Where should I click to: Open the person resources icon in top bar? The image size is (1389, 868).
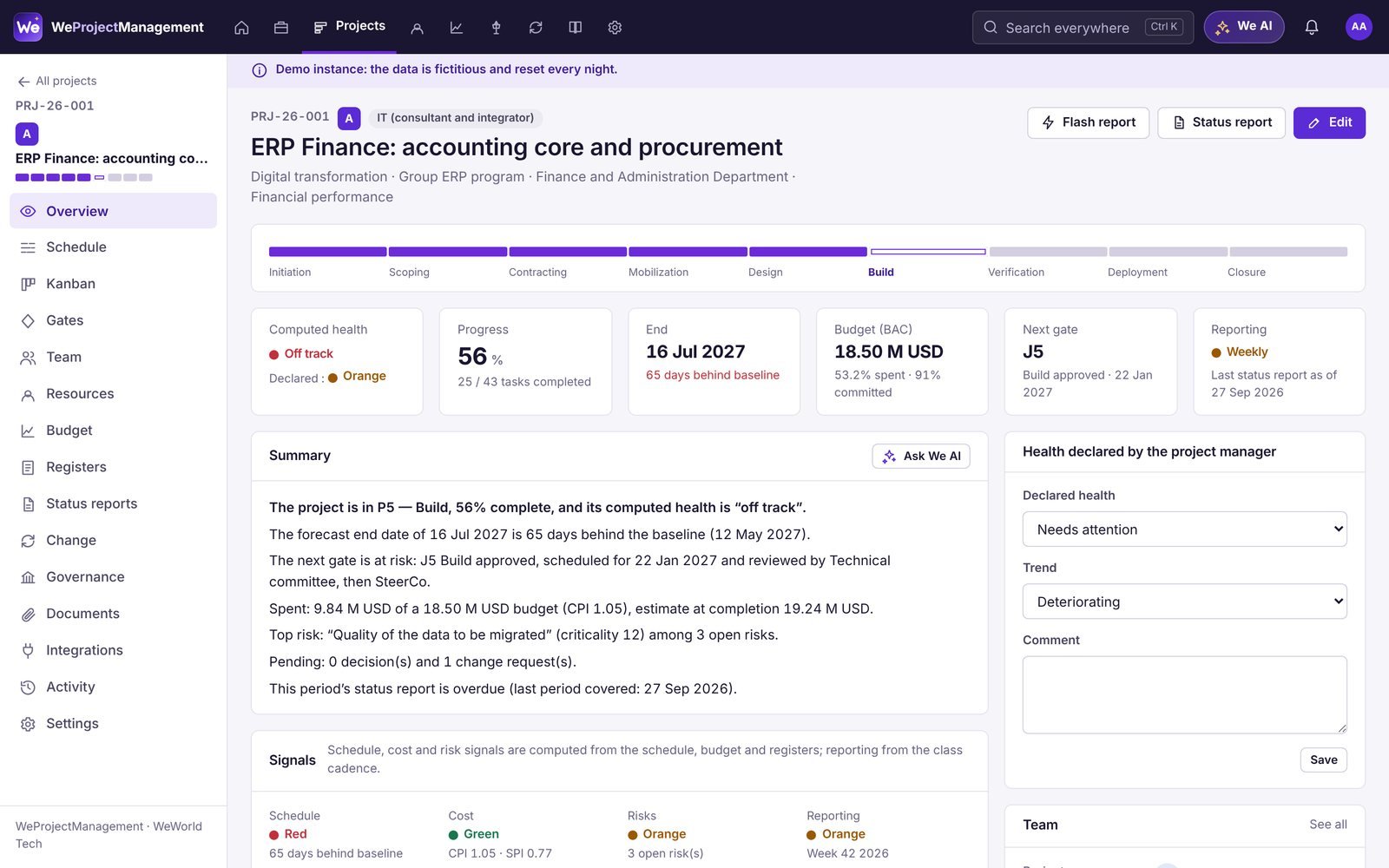pos(417,27)
